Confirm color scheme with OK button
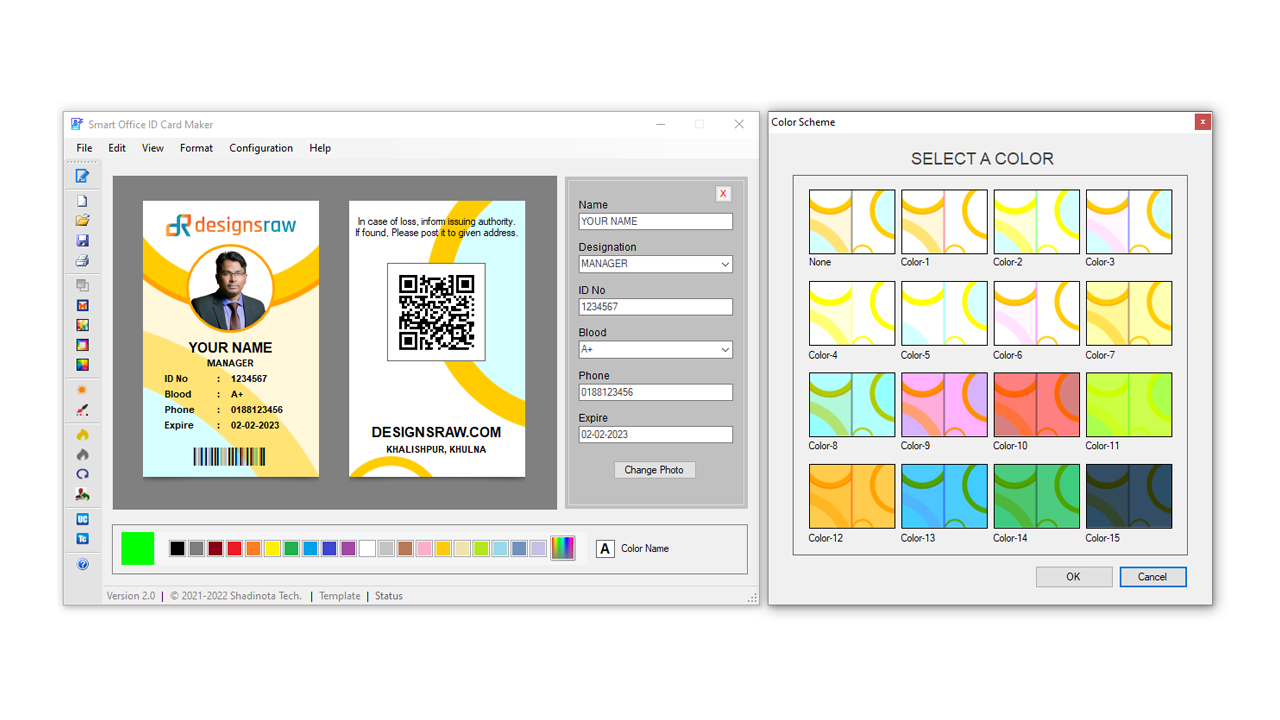Screen dimensions: 1280x720 [1073, 576]
